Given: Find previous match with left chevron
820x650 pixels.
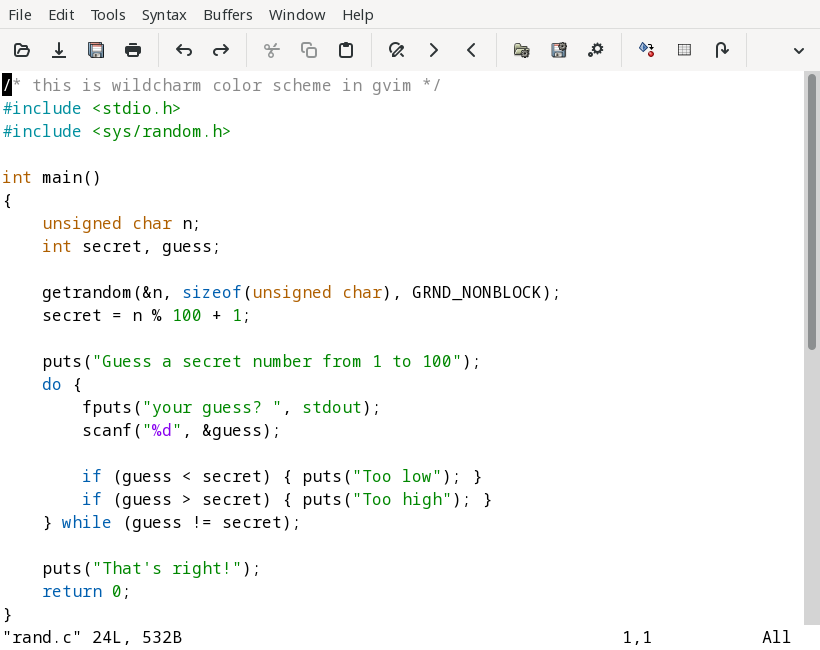Looking at the screenshot, I should (x=471, y=50).
